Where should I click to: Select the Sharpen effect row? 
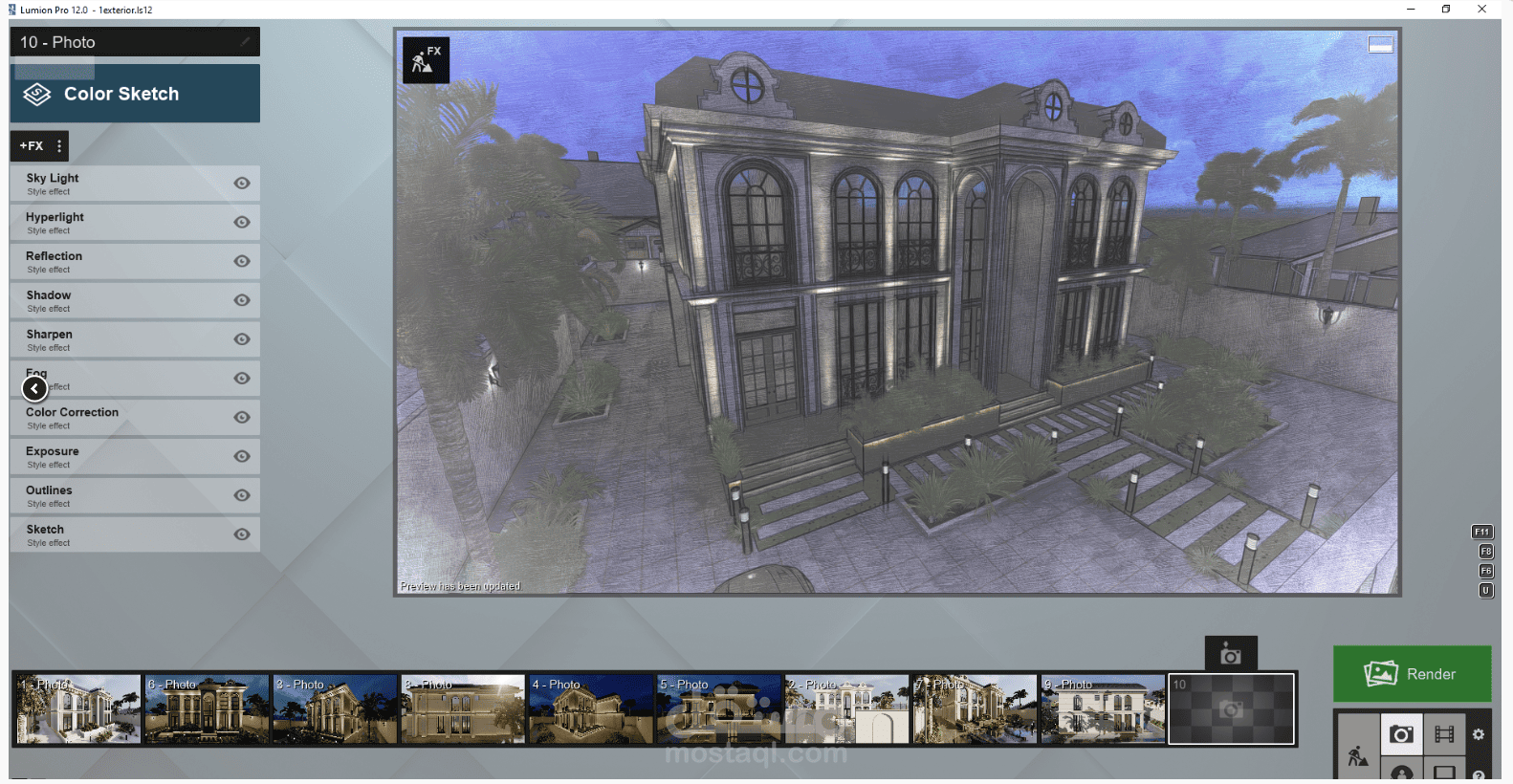click(x=135, y=339)
